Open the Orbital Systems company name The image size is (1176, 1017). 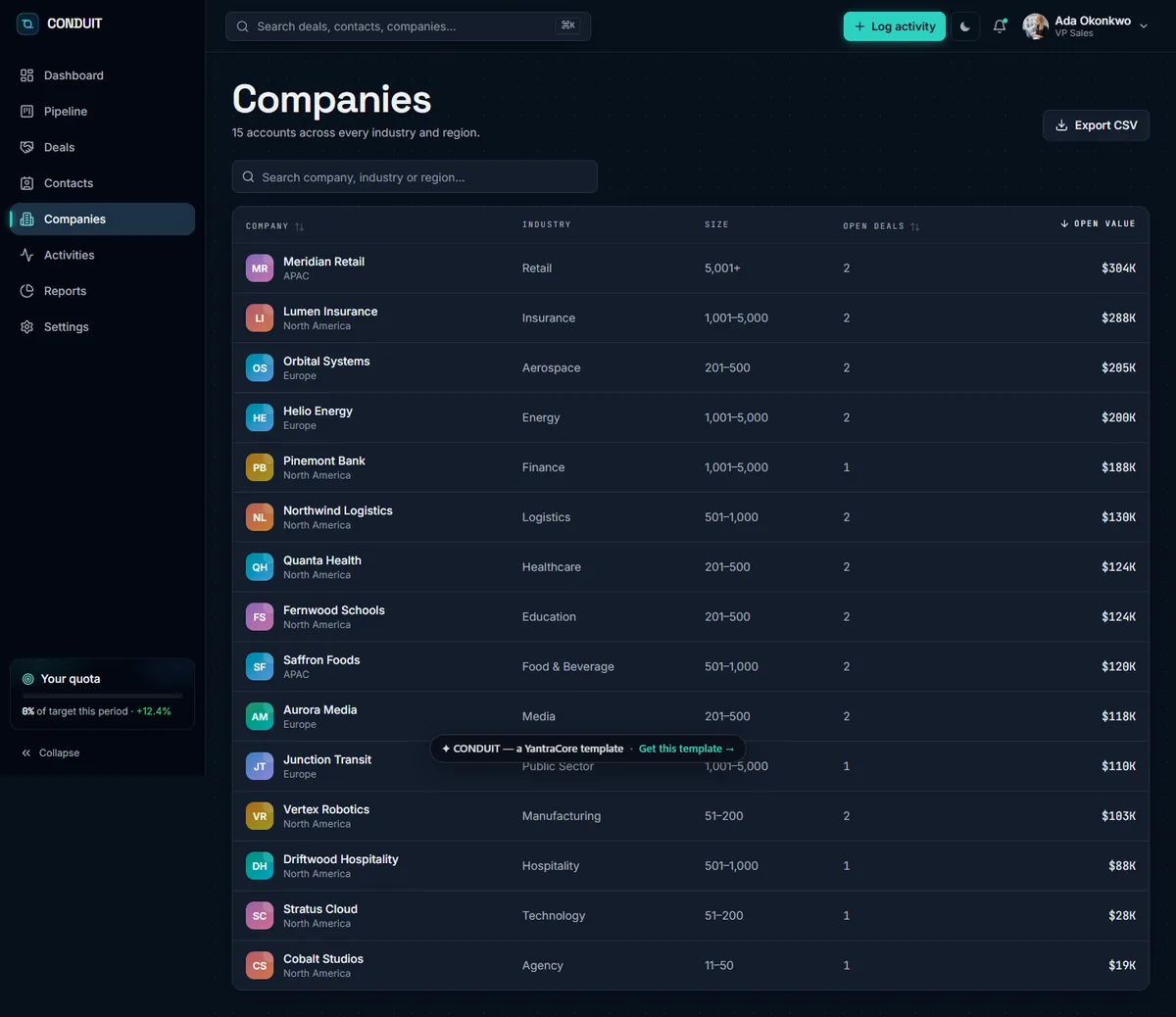point(326,362)
